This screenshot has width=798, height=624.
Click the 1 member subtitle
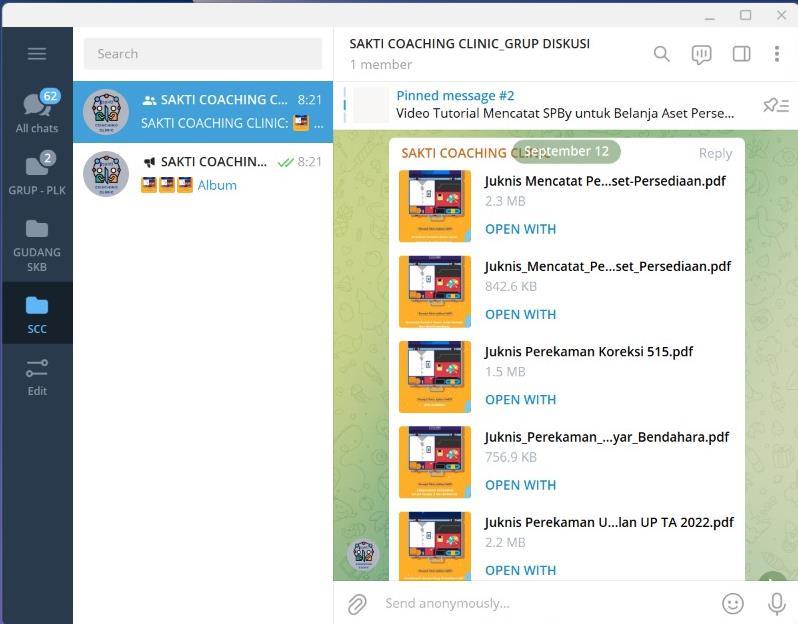point(381,65)
